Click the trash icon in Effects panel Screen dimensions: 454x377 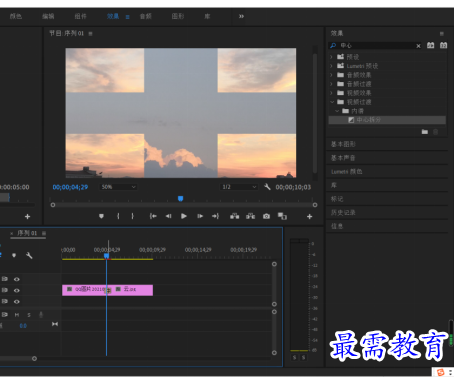(x=435, y=132)
